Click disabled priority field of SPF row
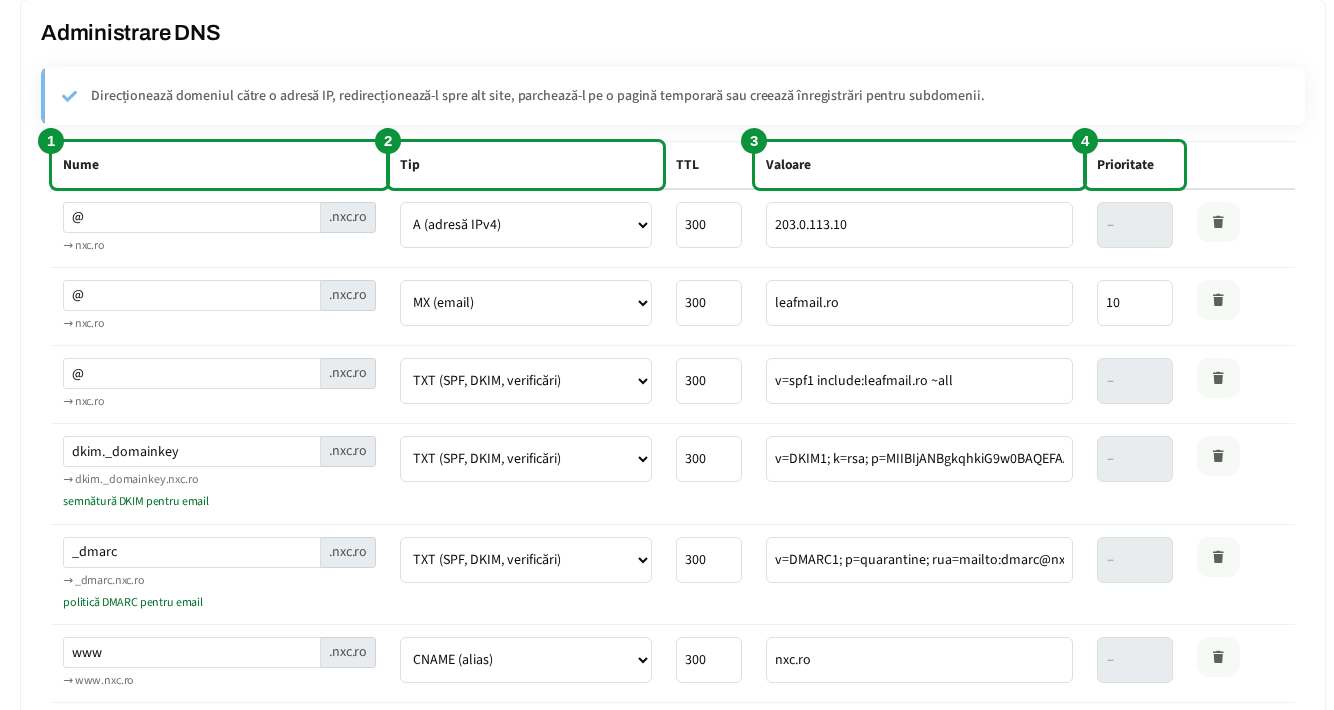Image resolution: width=1334 pixels, height=710 pixels. point(1135,381)
